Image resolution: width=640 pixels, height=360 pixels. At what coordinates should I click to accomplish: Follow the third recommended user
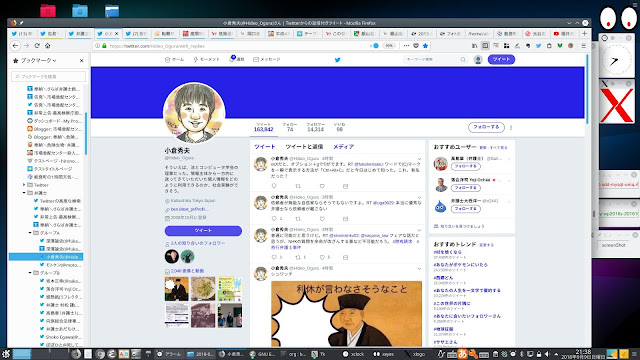(466, 209)
